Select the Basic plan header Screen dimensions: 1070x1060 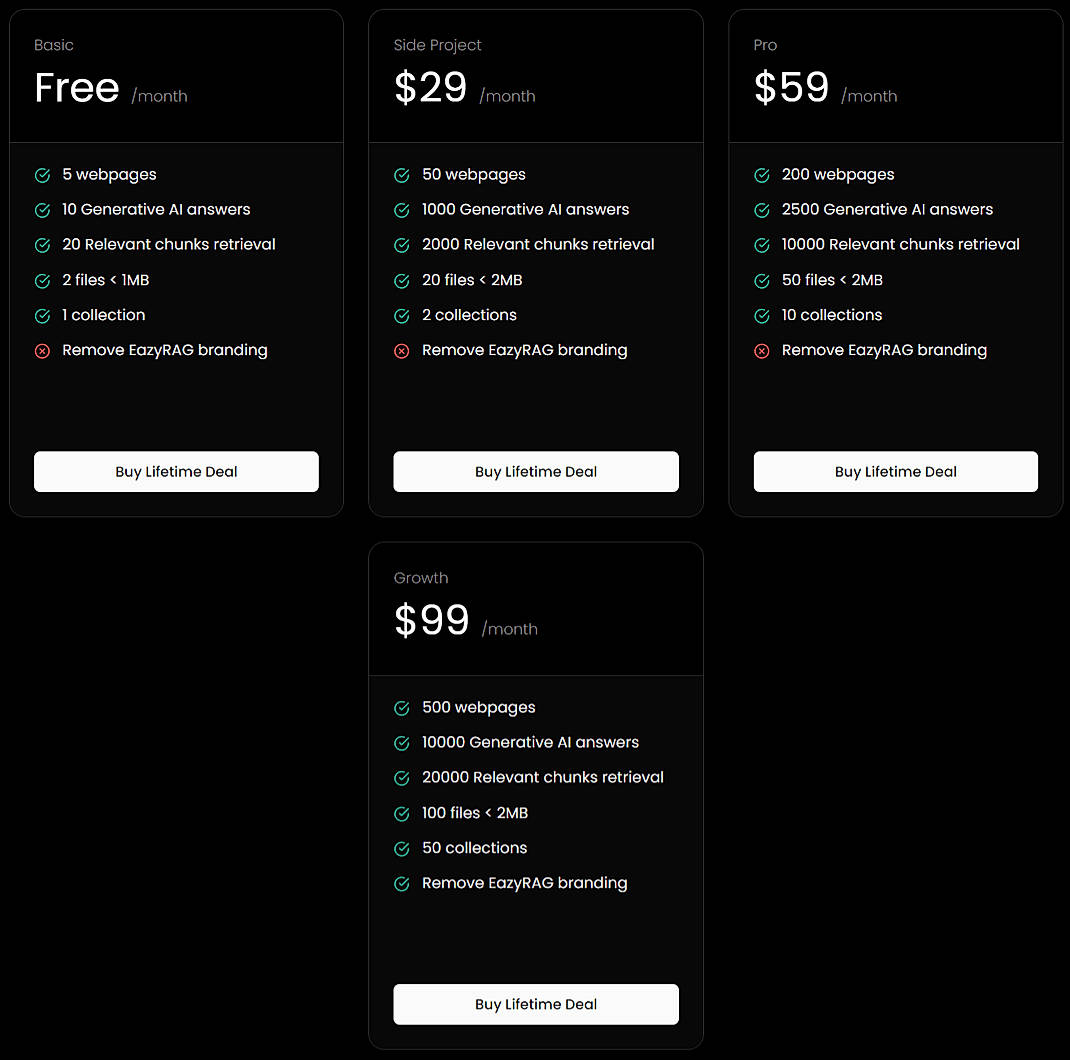[x=54, y=45]
